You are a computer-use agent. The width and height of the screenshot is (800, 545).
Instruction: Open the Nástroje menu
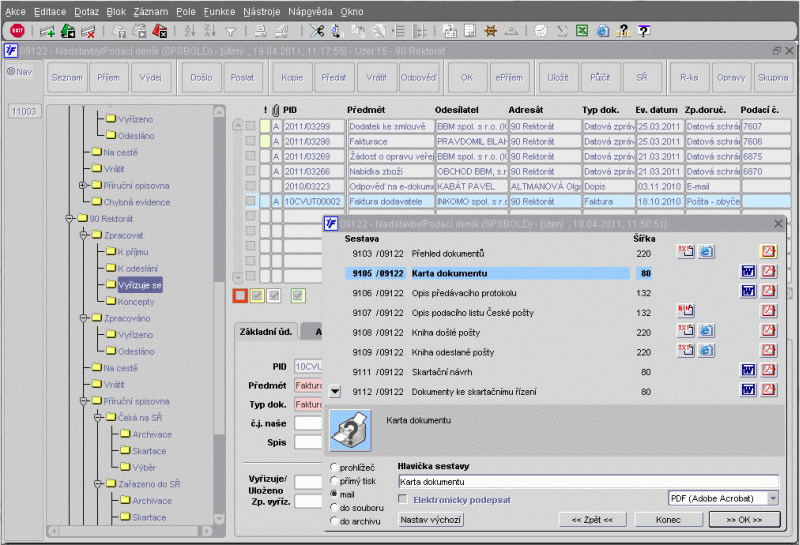pyautogui.click(x=261, y=11)
